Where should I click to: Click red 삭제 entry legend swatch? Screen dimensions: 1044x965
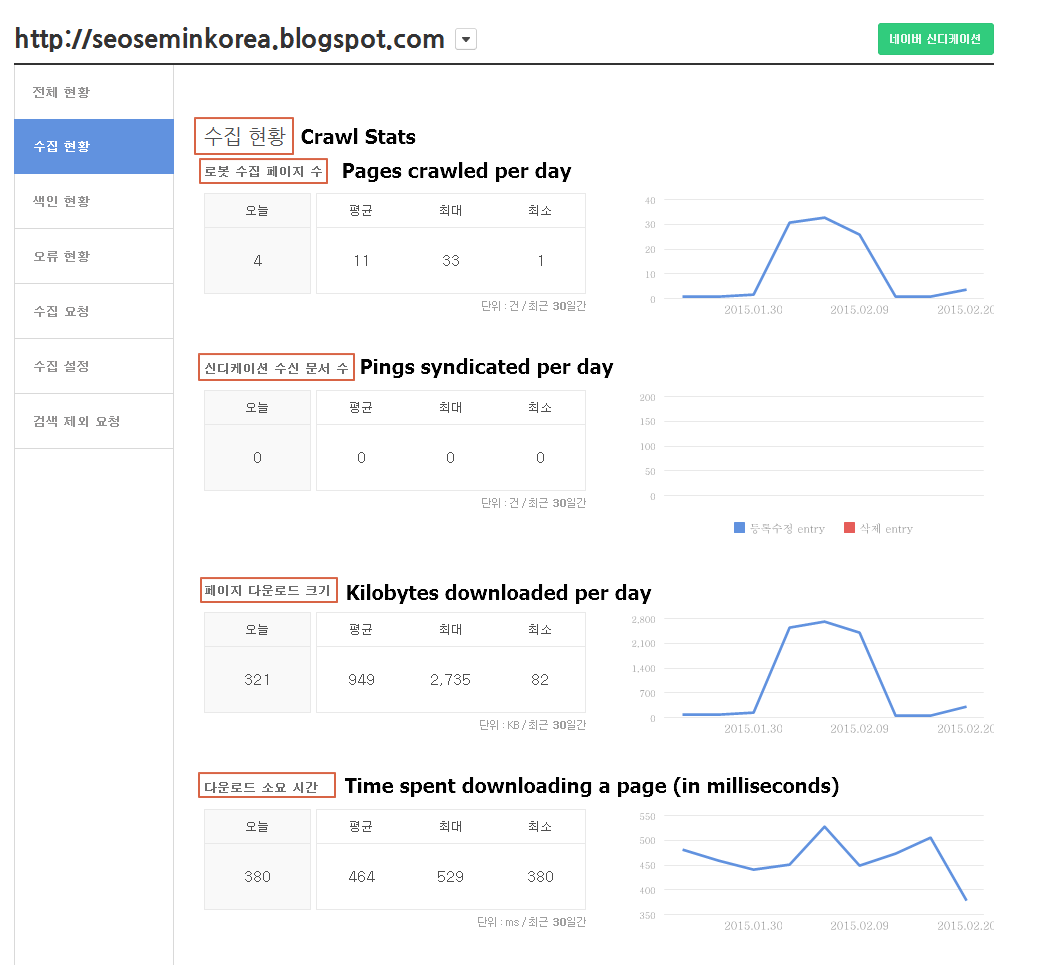[849, 528]
